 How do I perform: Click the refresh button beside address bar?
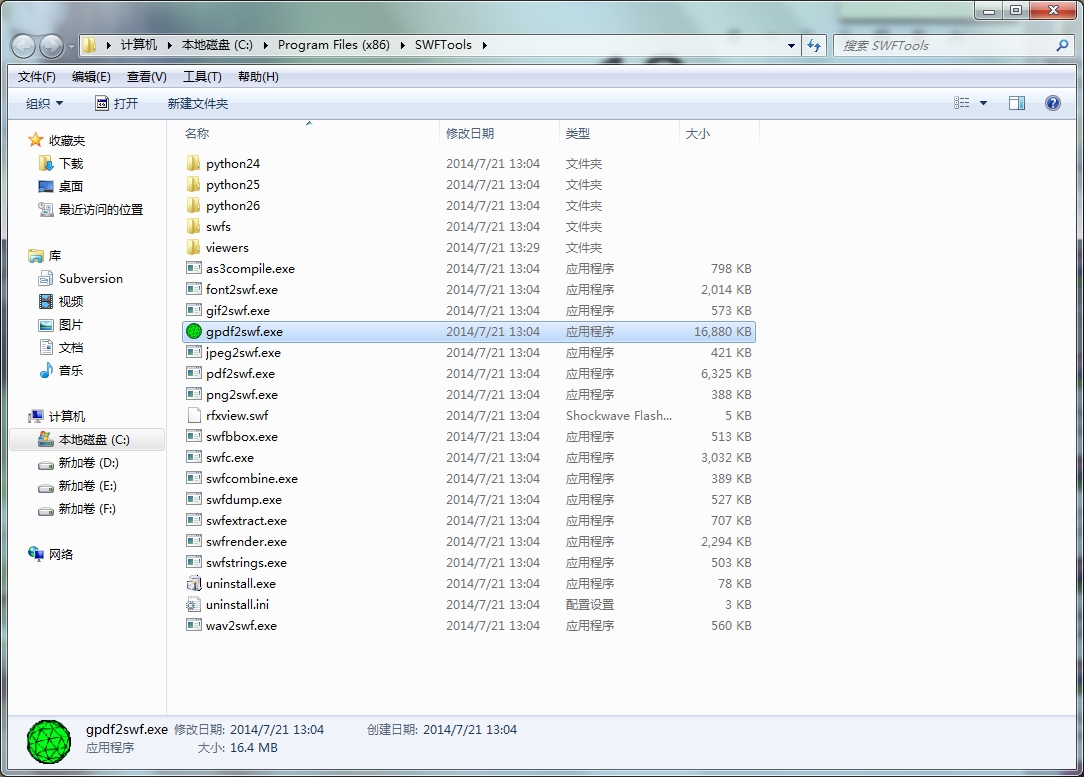(814, 46)
